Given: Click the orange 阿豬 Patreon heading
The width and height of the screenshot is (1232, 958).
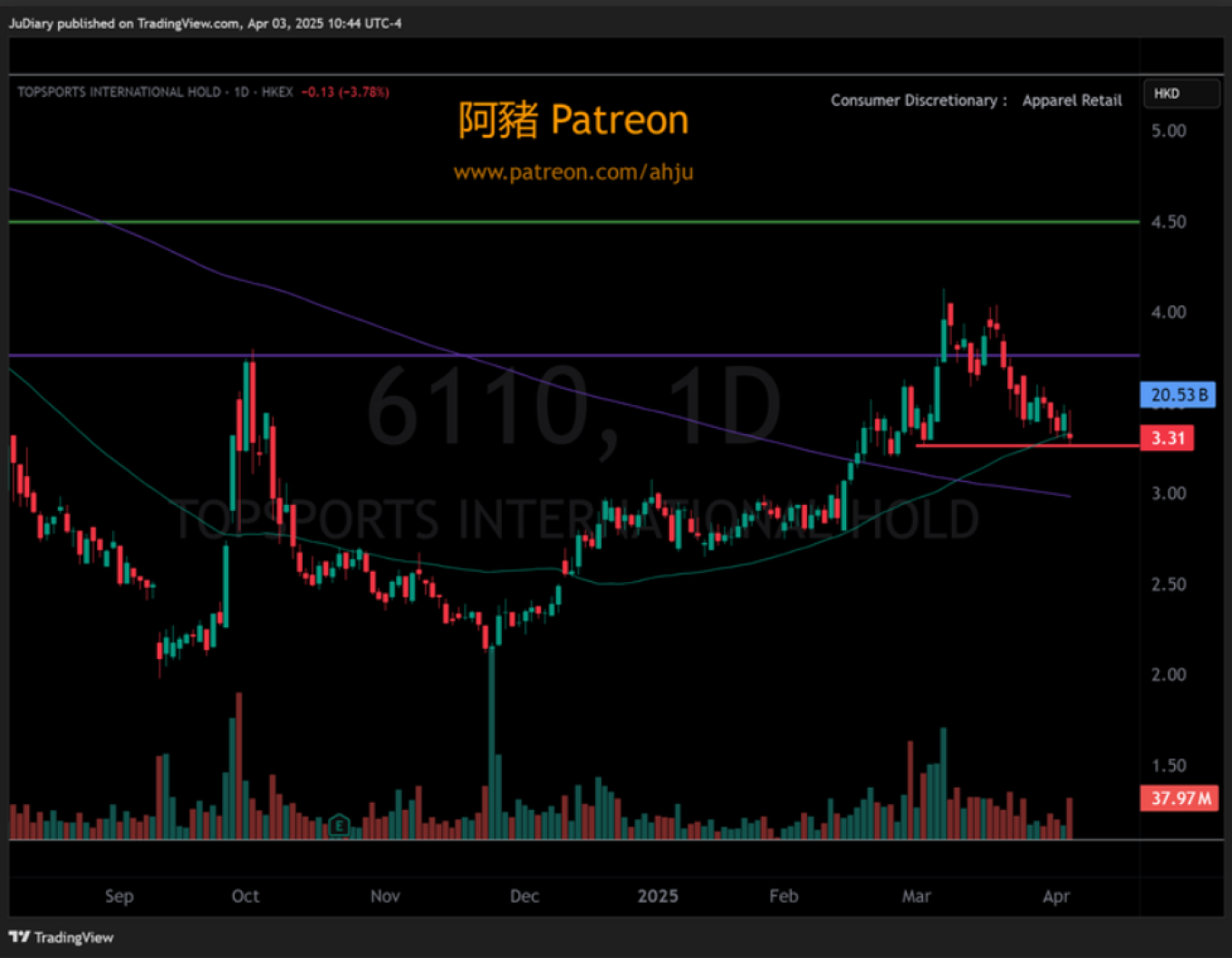Looking at the screenshot, I should click(x=573, y=120).
